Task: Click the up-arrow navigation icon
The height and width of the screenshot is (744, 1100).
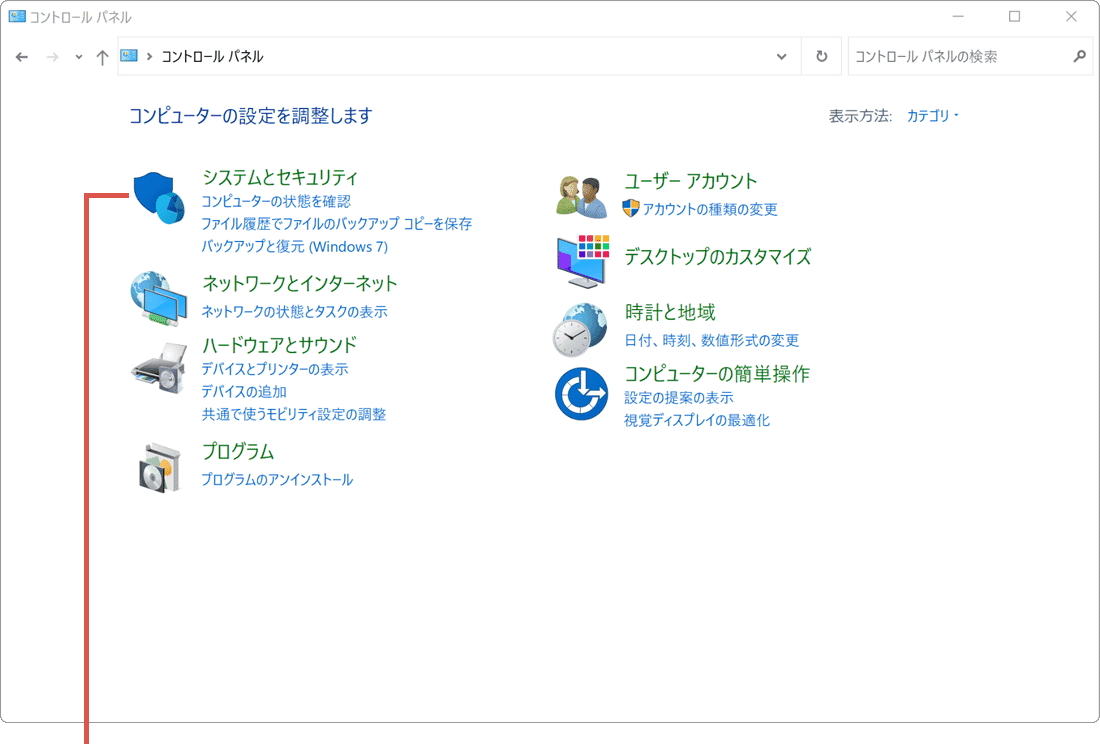Action: 102,56
